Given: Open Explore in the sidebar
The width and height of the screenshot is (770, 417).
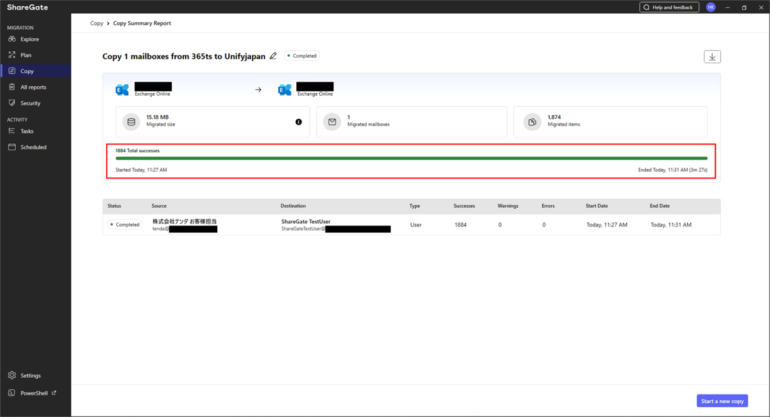Looking at the screenshot, I should coord(29,39).
